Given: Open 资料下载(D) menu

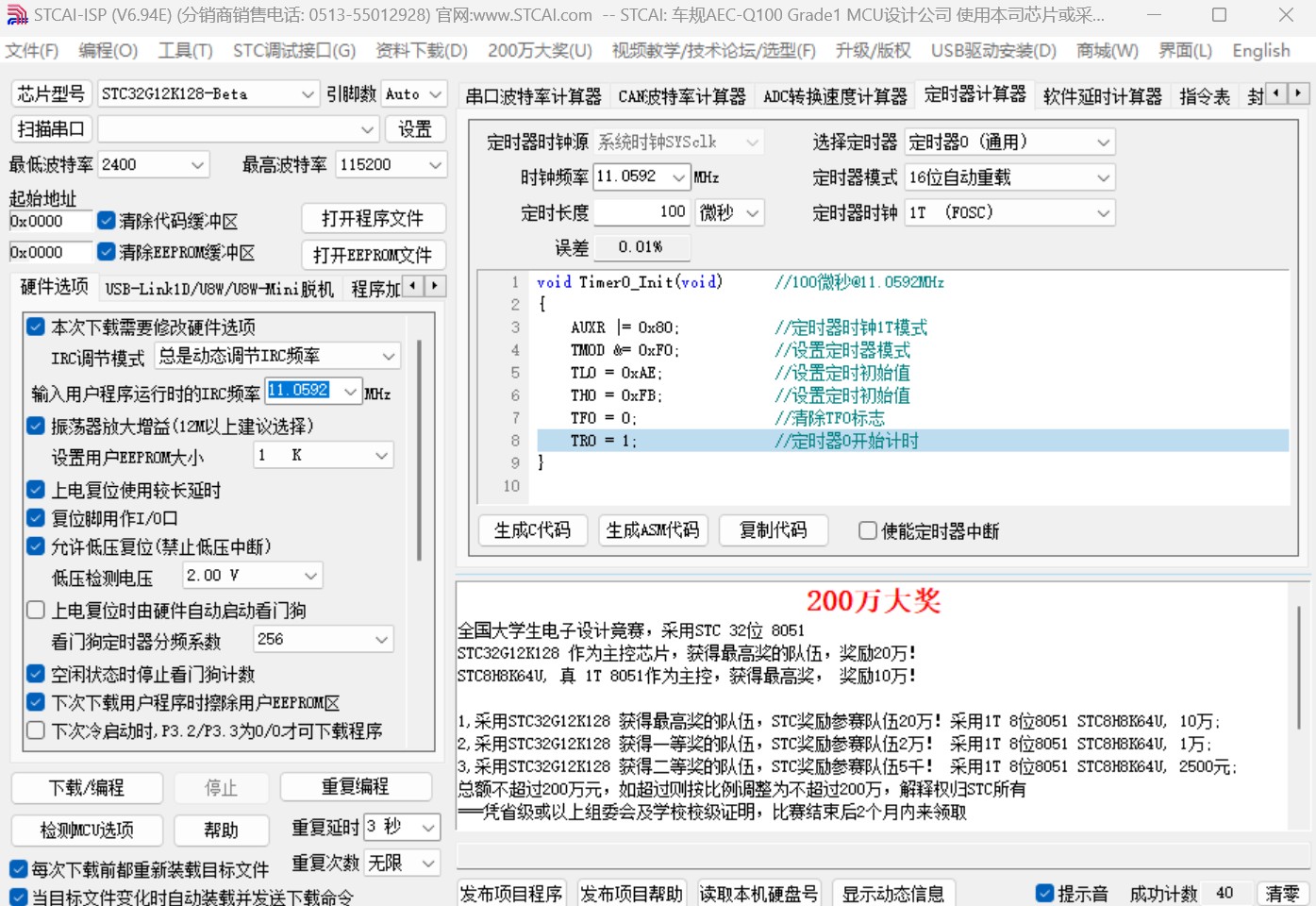Looking at the screenshot, I should [422, 51].
